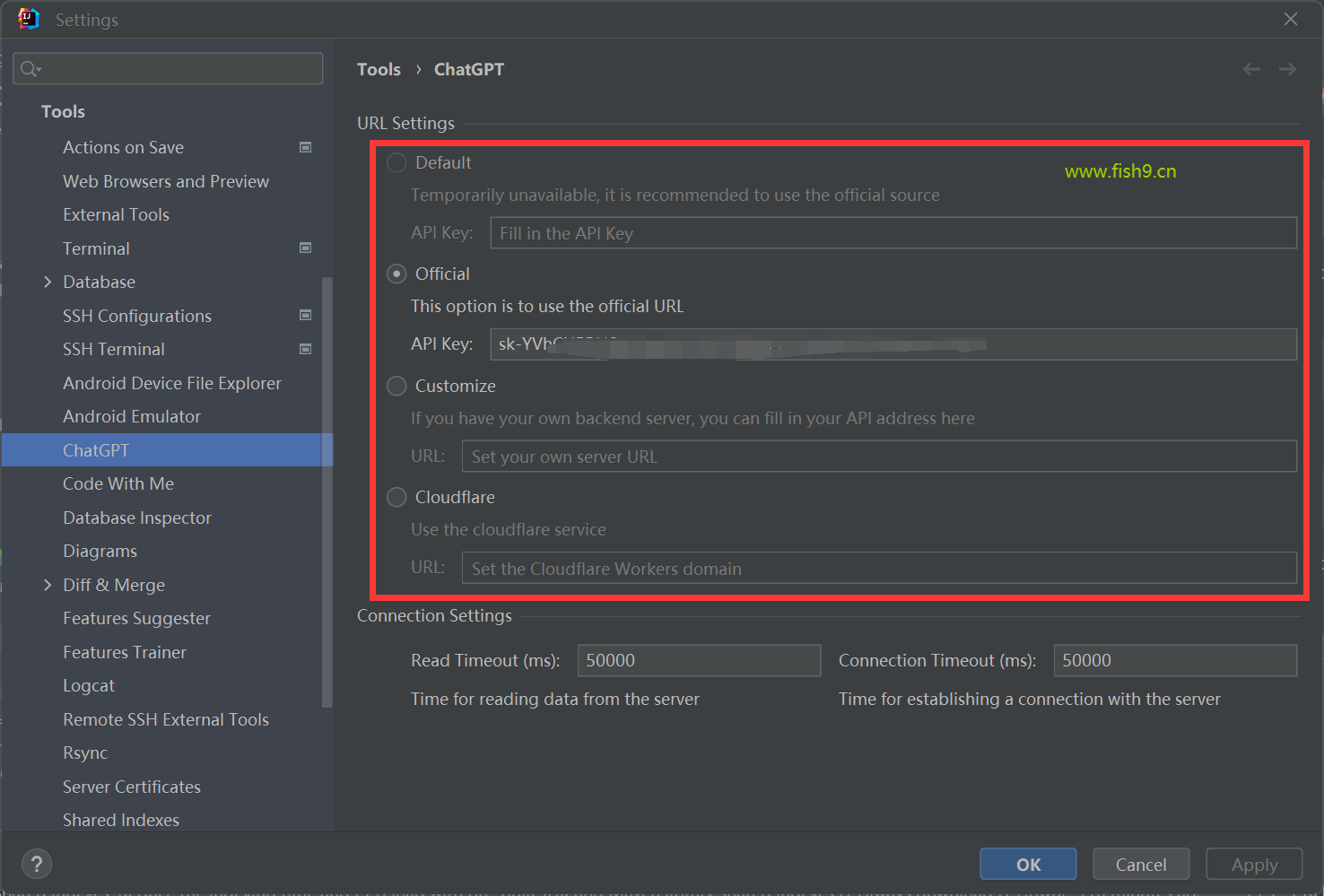
Task: Open Rsync settings
Action: (x=85, y=752)
